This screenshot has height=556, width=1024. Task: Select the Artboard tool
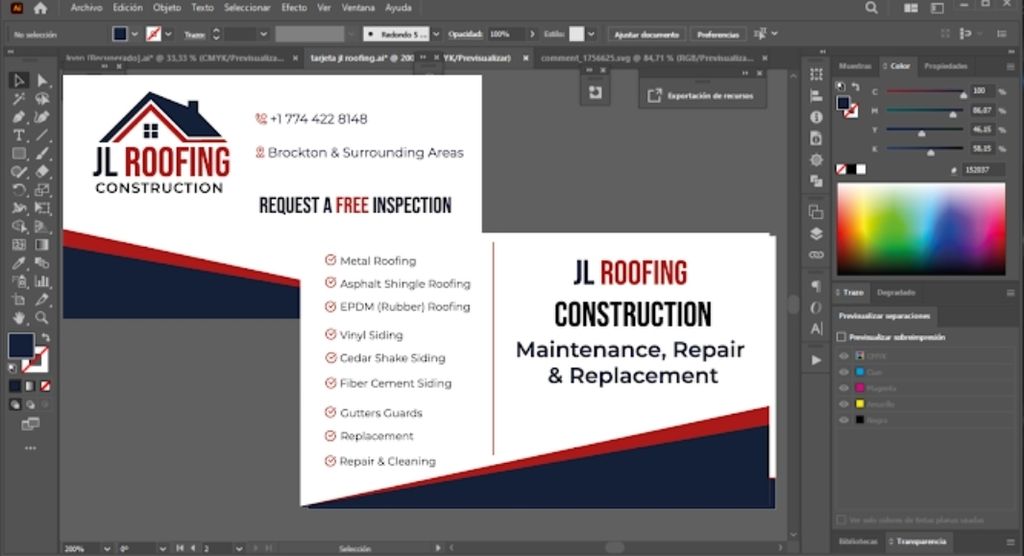point(18,300)
